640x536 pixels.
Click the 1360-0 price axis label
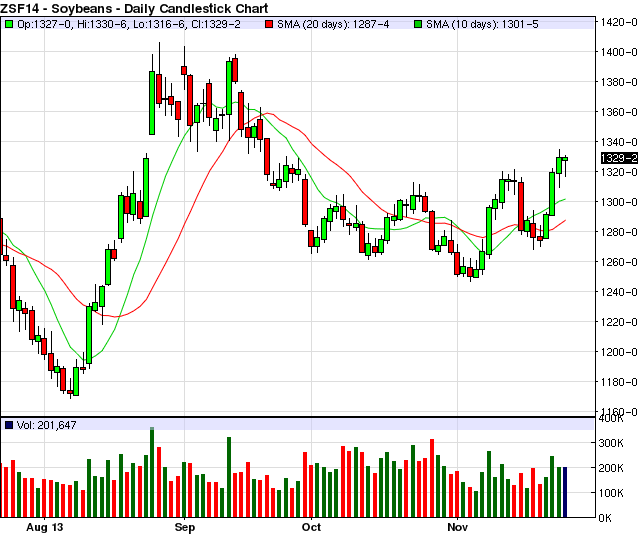[619, 112]
